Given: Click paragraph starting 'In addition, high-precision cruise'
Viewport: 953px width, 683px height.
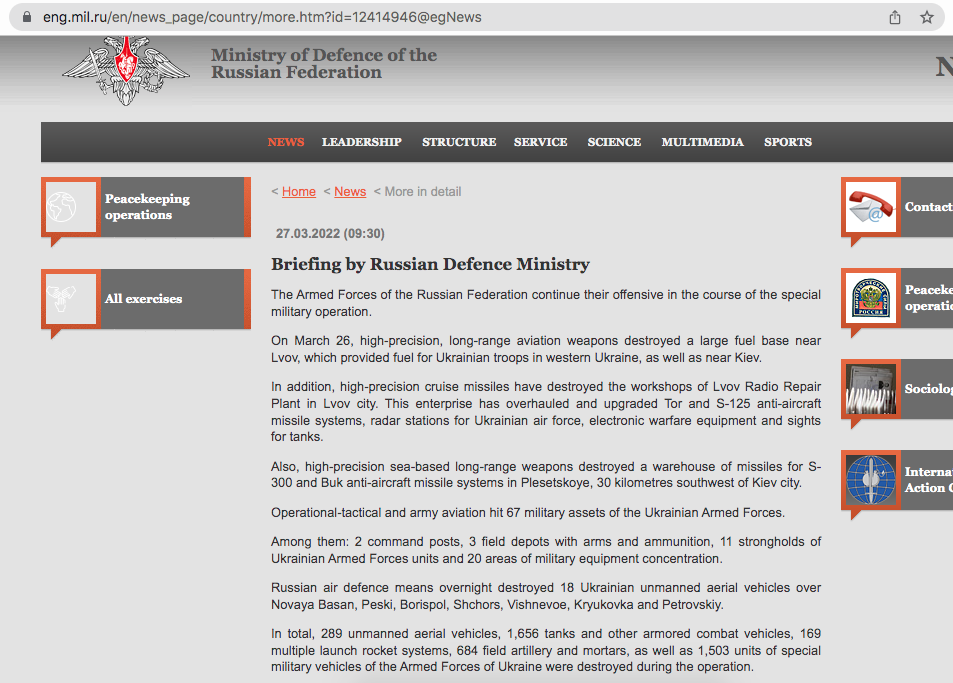Looking at the screenshot, I should point(546,411).
